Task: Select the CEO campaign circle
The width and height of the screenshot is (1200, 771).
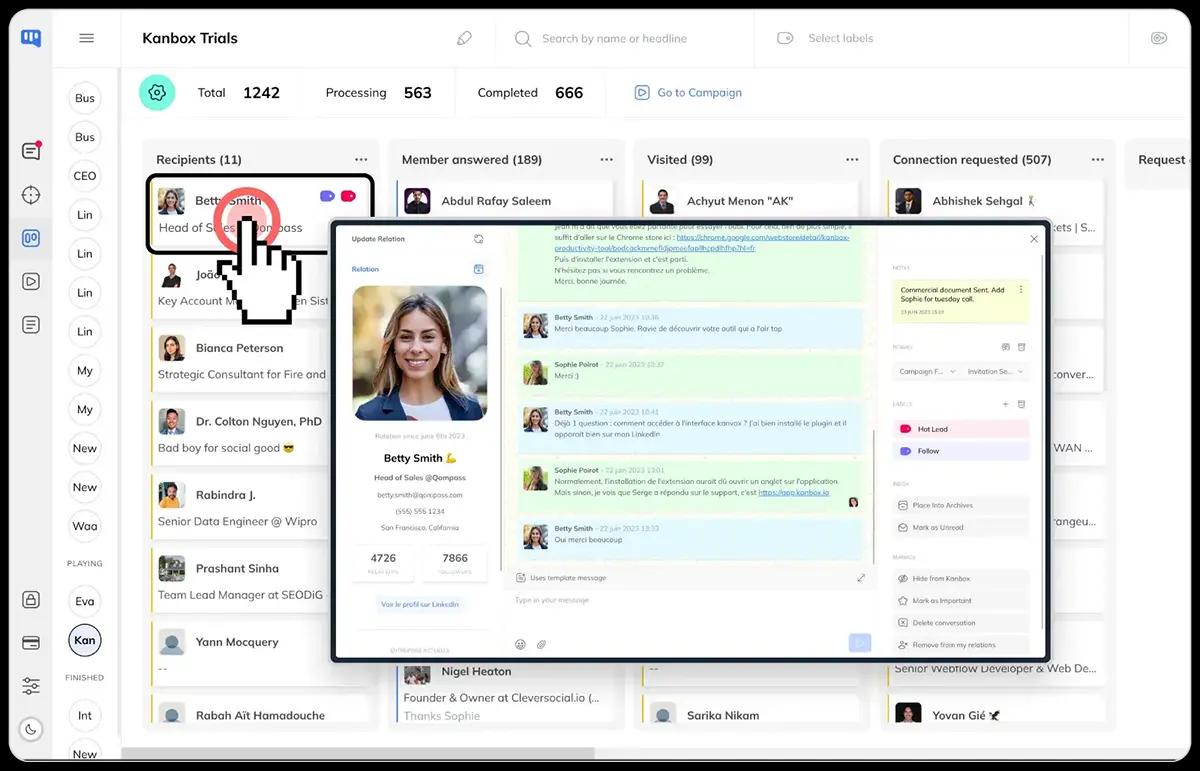Action: pyautogui.click(x=85, y=176)
